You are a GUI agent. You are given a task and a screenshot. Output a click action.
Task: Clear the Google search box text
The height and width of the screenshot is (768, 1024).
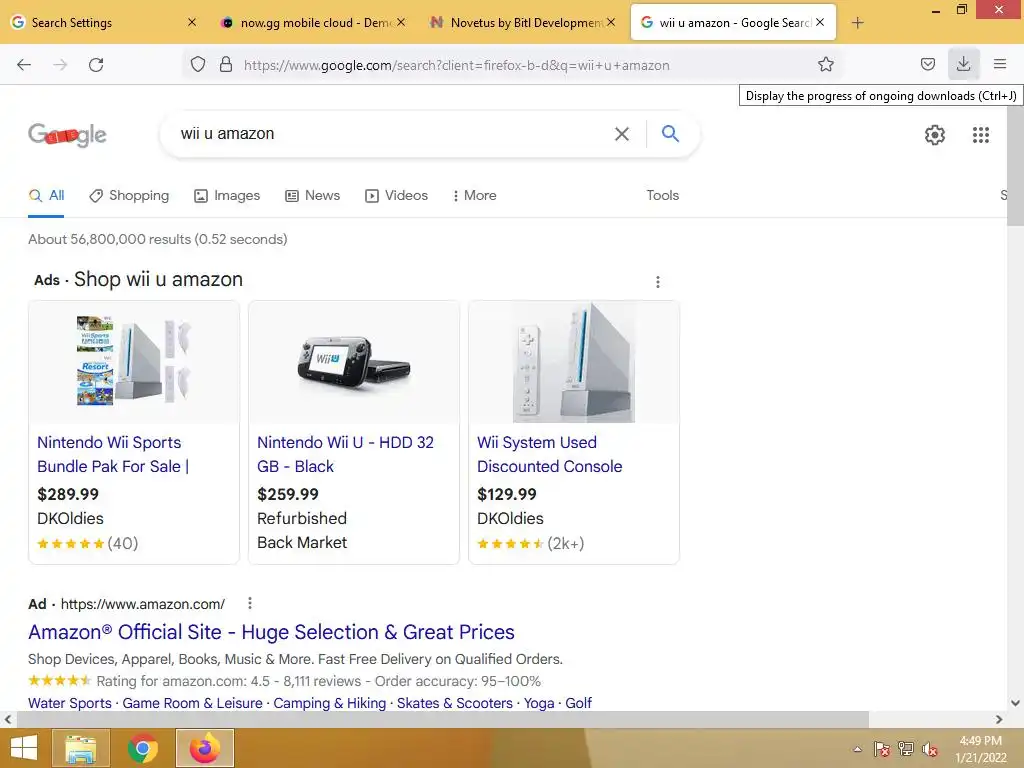pyautogui.click(x=622, y=134)
